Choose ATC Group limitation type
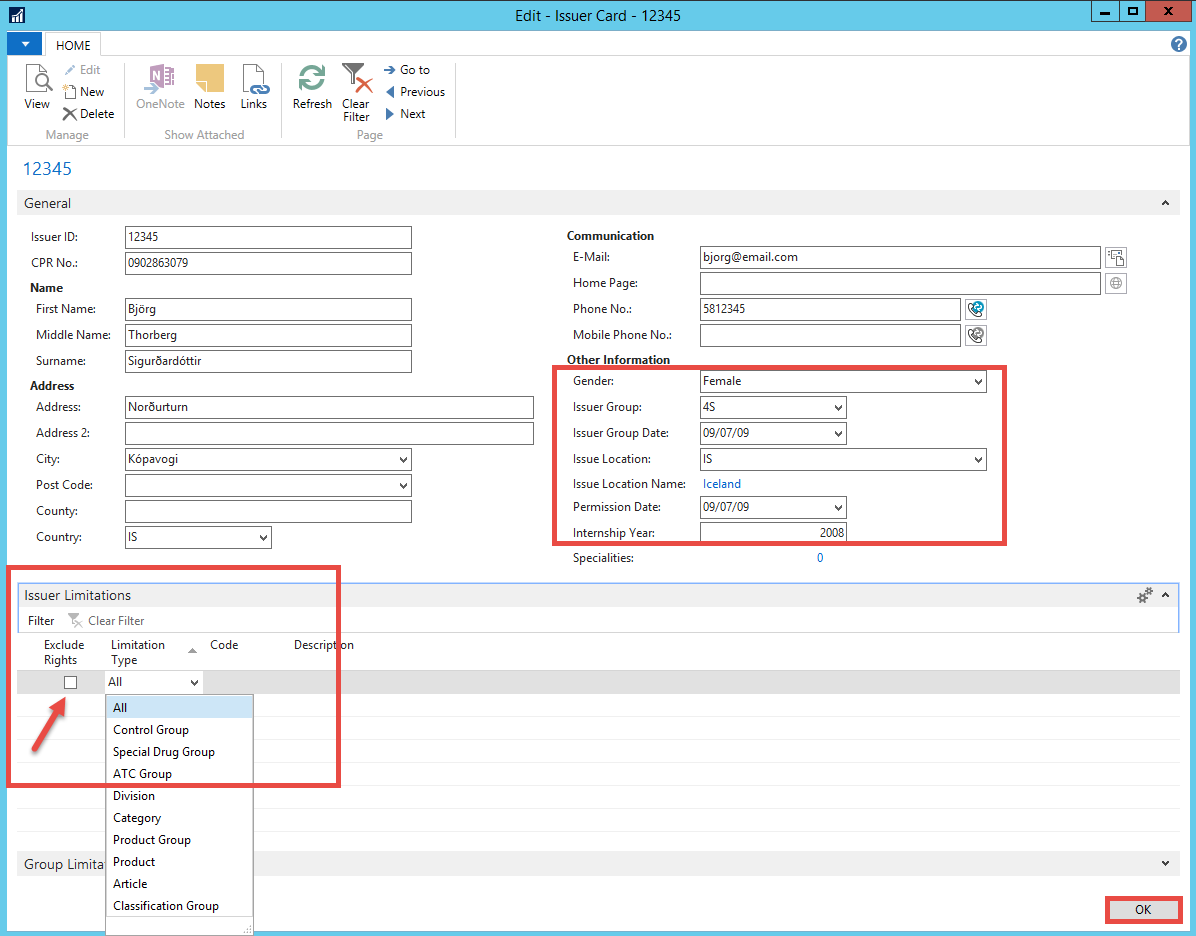The width and height of the screenshot is (1196, 936). coord(142,774)
